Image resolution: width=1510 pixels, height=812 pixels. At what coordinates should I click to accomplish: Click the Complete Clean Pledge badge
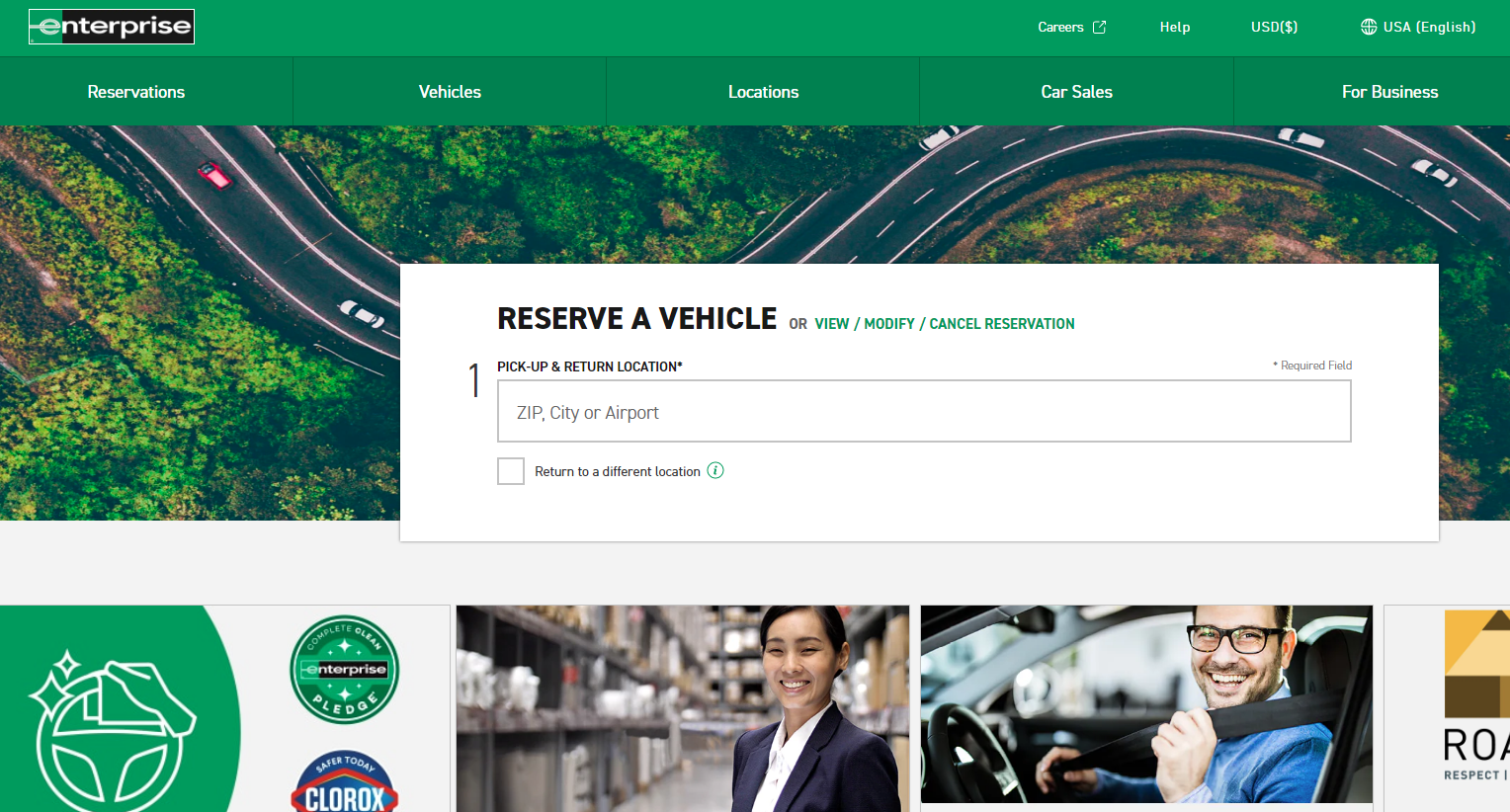[344, 670]
